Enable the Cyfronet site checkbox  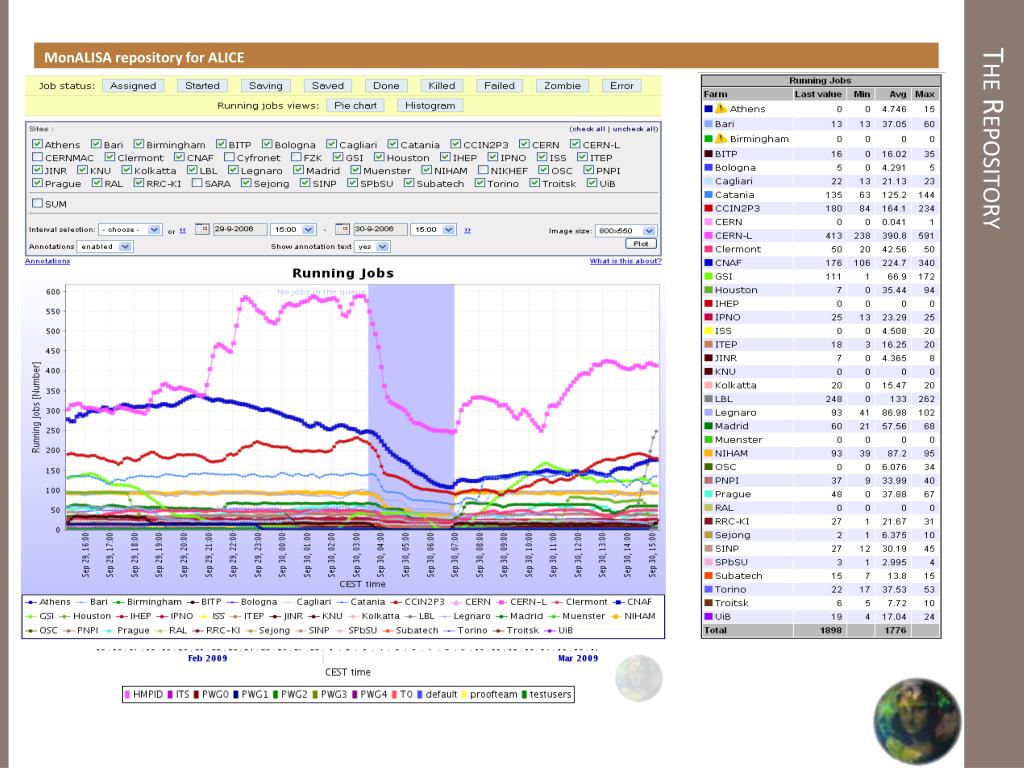pos(229,157)
